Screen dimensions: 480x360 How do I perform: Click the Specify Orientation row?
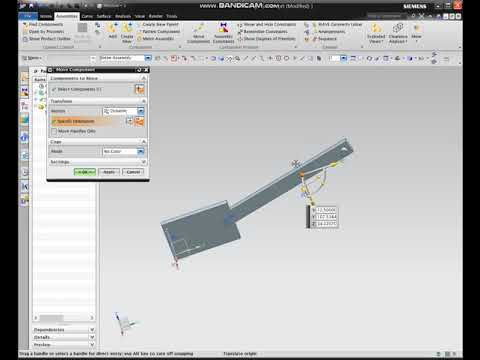pos(97,121)
